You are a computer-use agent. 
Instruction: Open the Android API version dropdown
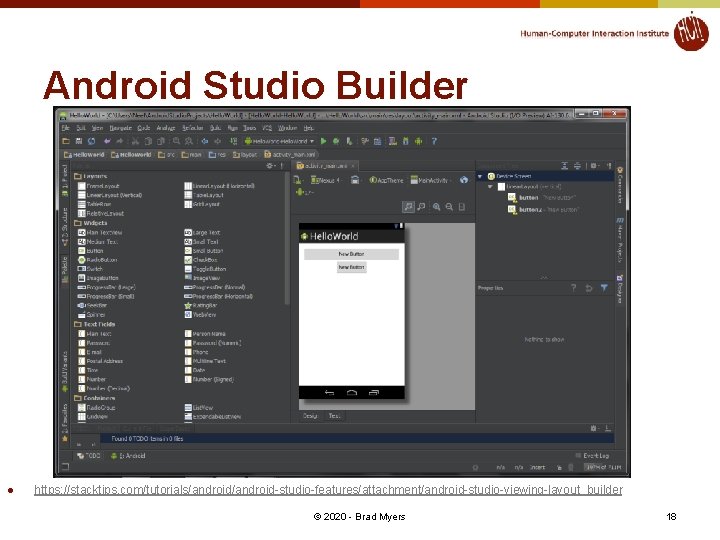point(306,192)
